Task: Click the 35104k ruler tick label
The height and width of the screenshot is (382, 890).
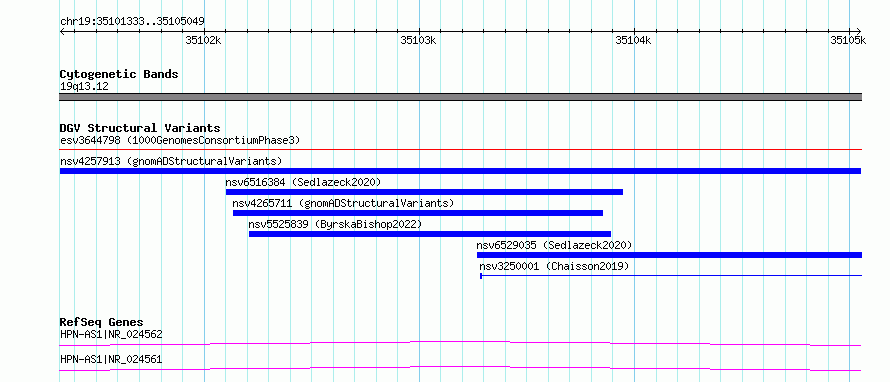Action: click(633, 40)
